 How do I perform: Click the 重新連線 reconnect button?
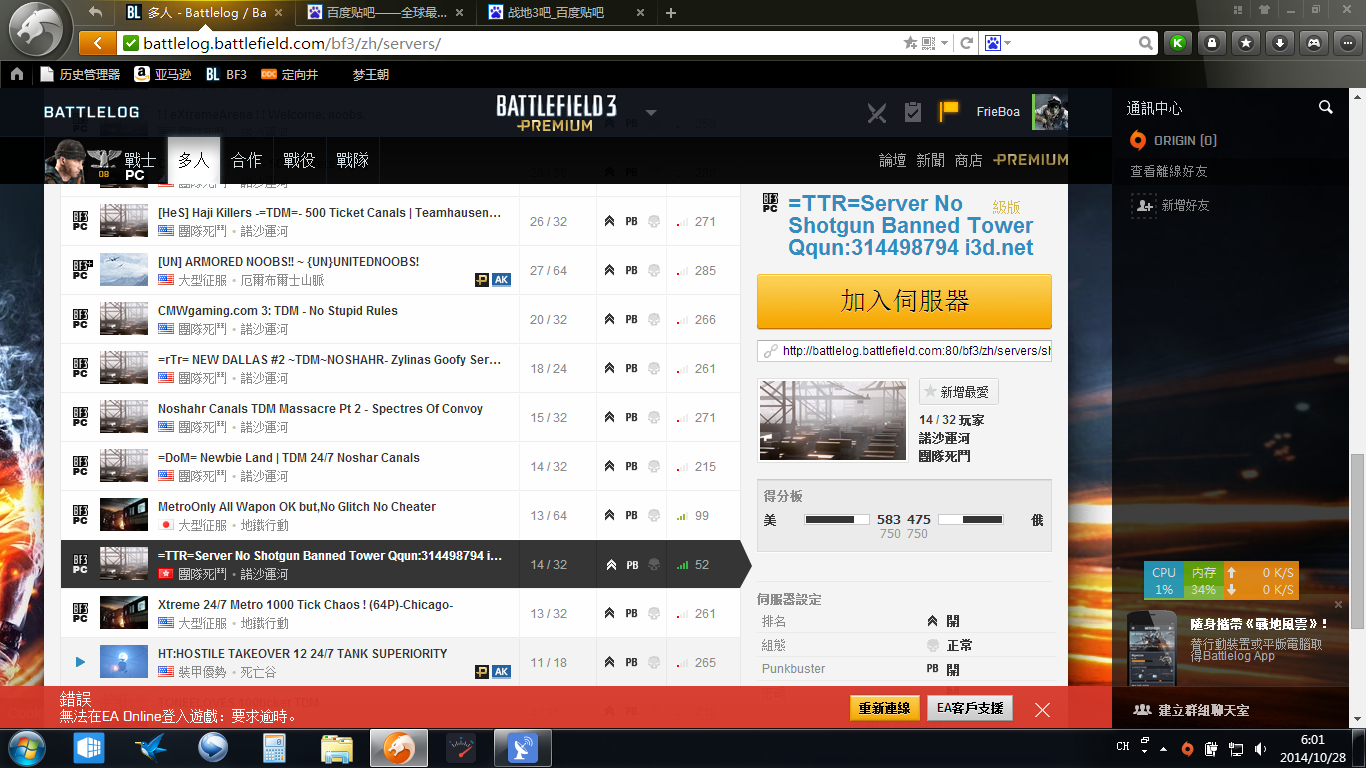tap(884, 708)
